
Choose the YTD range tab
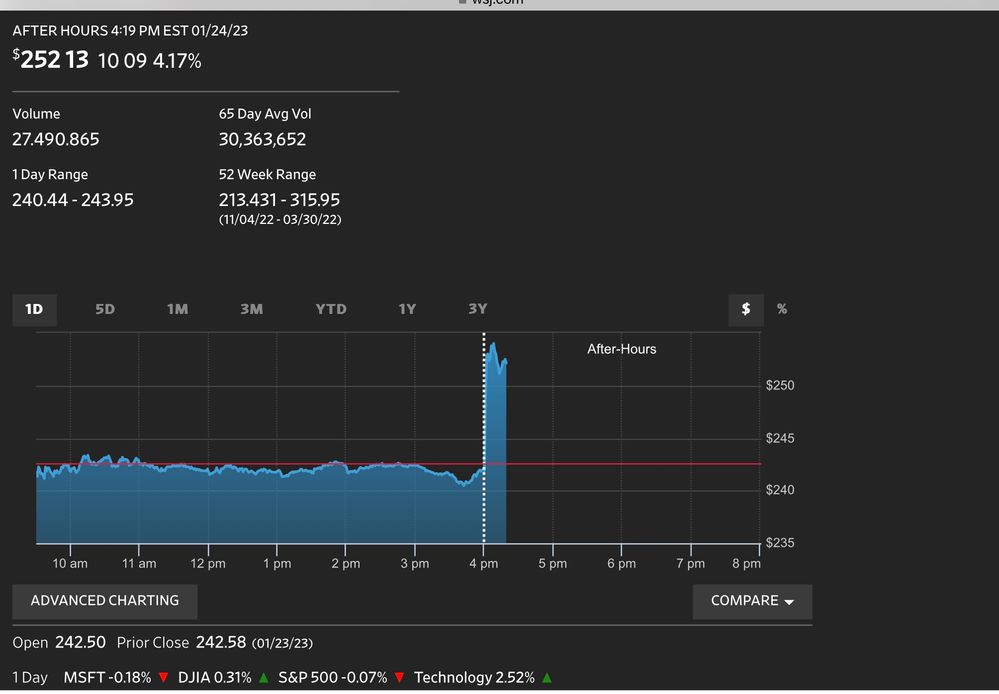click(x=331, y=309)
